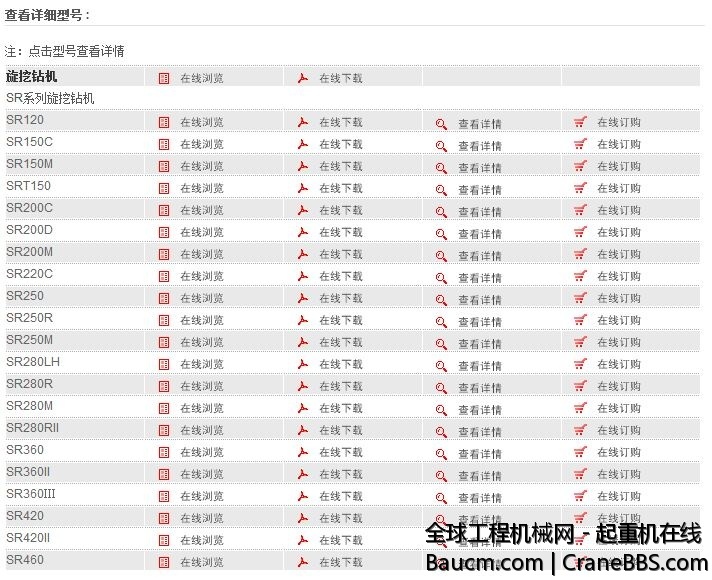Click the PDF download icon for SR280M
This screenshot has height=580, width=712.
(x=302, y=408)
